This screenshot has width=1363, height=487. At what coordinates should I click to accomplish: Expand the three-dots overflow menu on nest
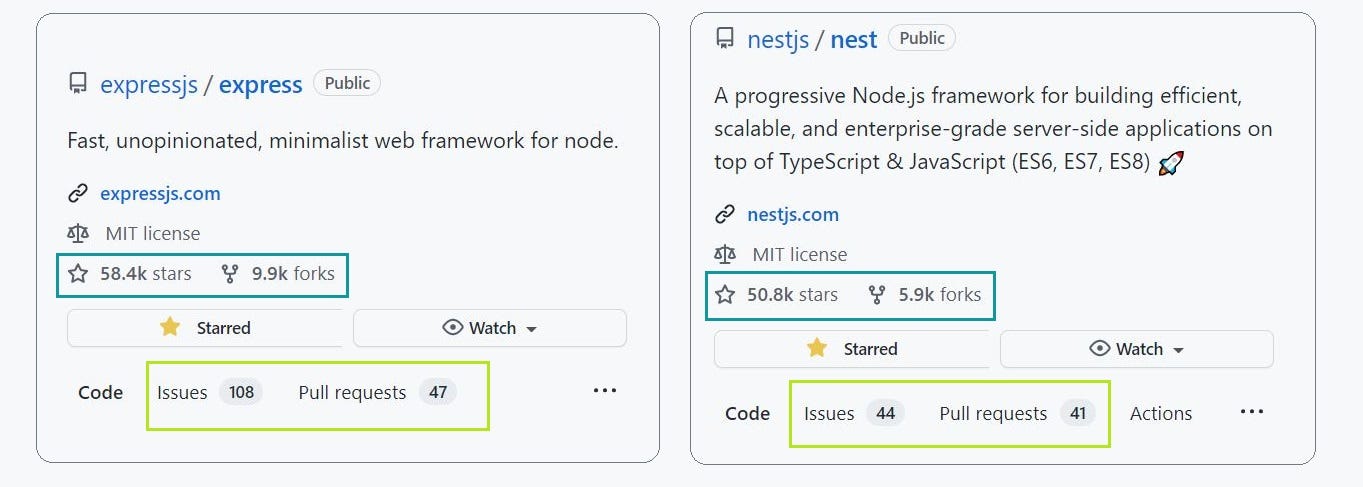pyautogui.click(x=1252, y=412)
